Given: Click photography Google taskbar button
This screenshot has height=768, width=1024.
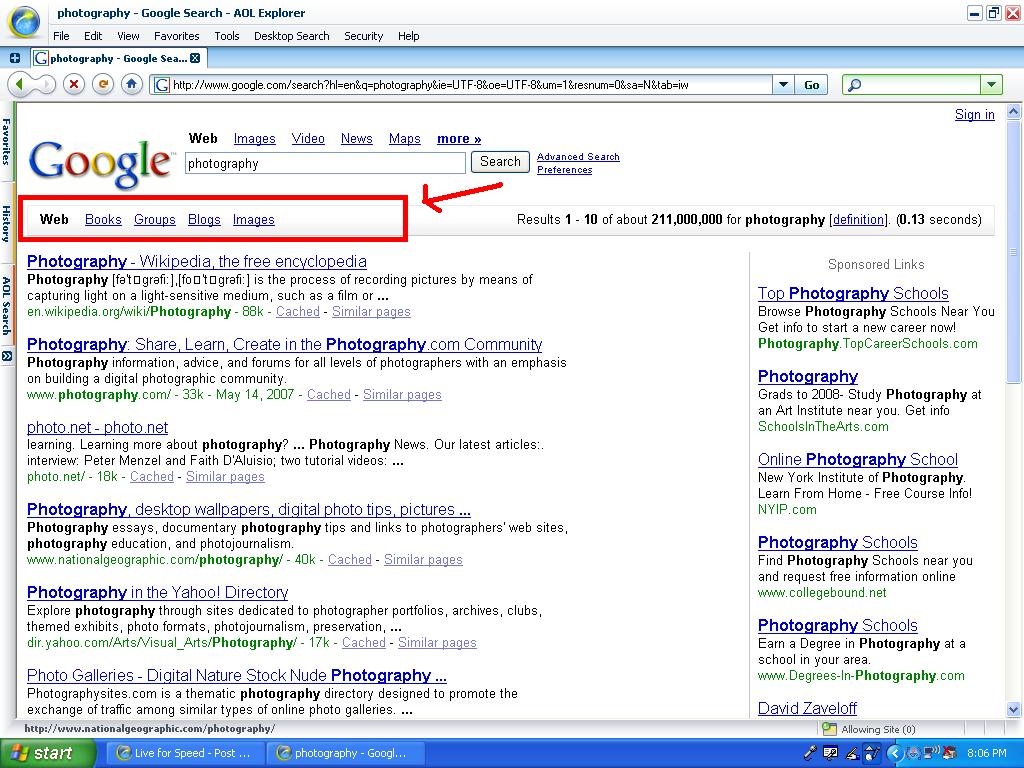Looking at the screenshot, I should click(x=344, y=753).
